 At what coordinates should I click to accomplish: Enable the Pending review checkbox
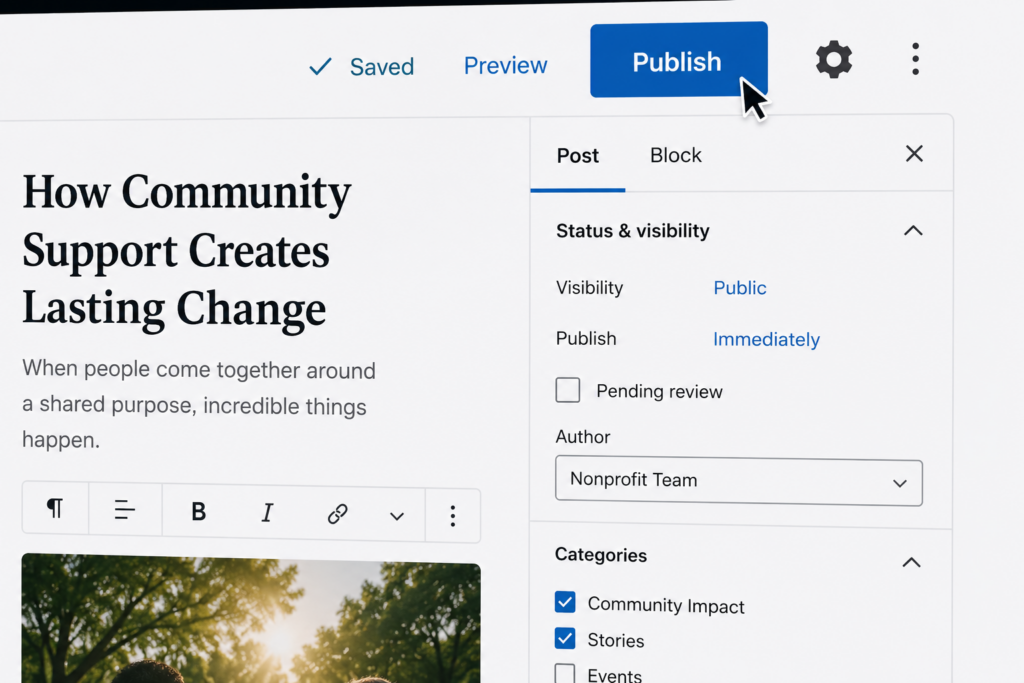(568, 390)
